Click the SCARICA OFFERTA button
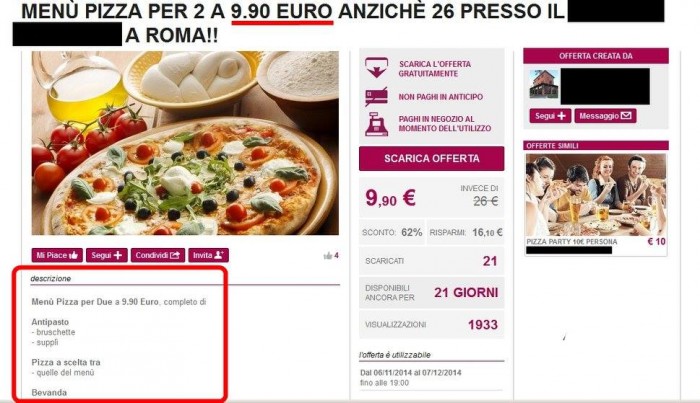The image size is (700, 403). pyautogui.click(x=432, y=158)
